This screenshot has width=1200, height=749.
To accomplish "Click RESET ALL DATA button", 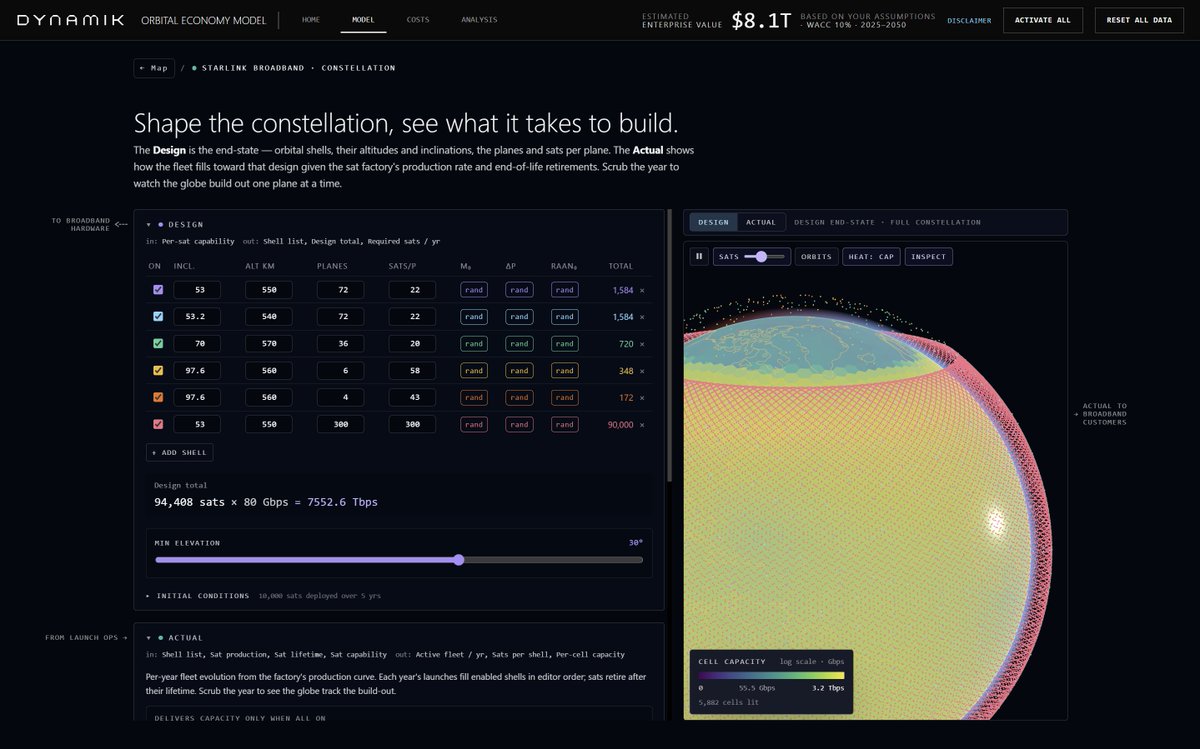I will 1139,20.
